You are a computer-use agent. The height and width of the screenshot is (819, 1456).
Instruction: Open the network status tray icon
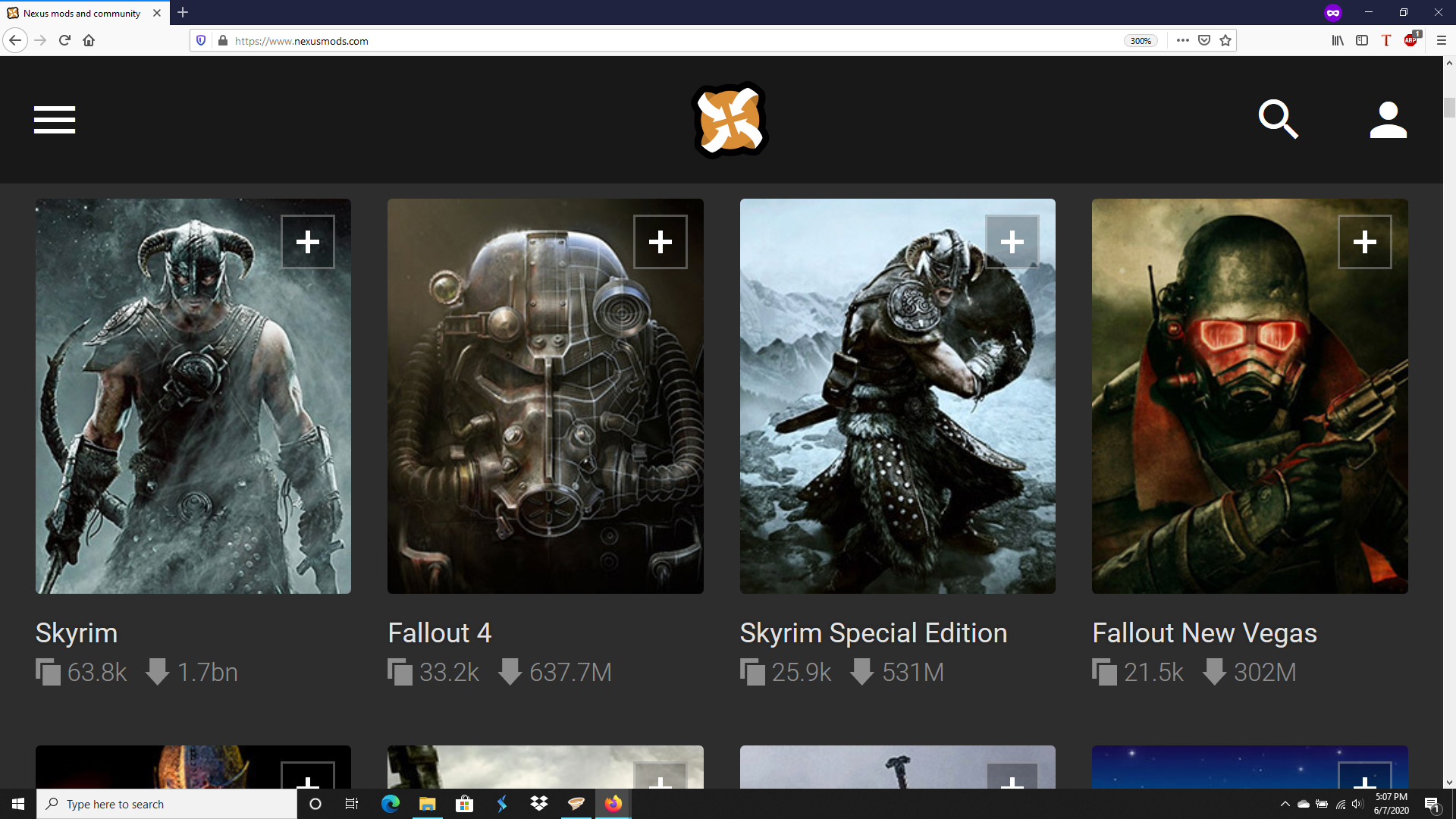tap(1340, 804)
